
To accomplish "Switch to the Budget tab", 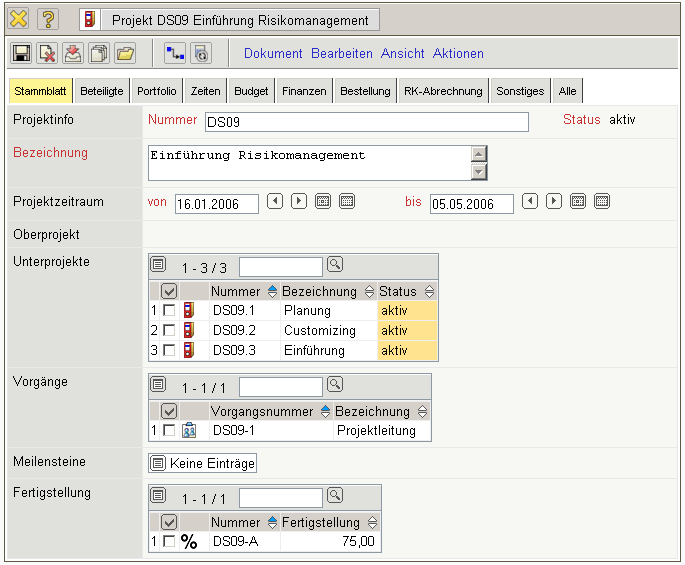I will point(251,91).
